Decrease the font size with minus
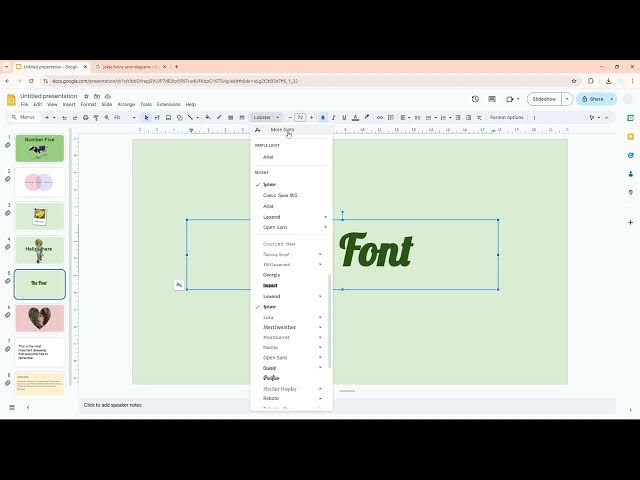Image resolution: width=640 pixels, height=480 pixels. 290,118
